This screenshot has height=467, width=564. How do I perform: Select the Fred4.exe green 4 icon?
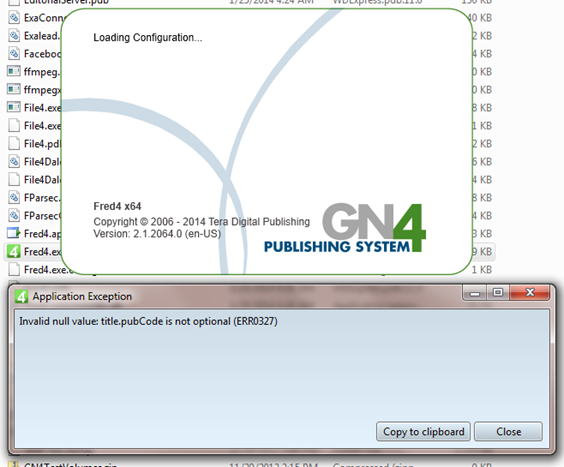[14, 251]
